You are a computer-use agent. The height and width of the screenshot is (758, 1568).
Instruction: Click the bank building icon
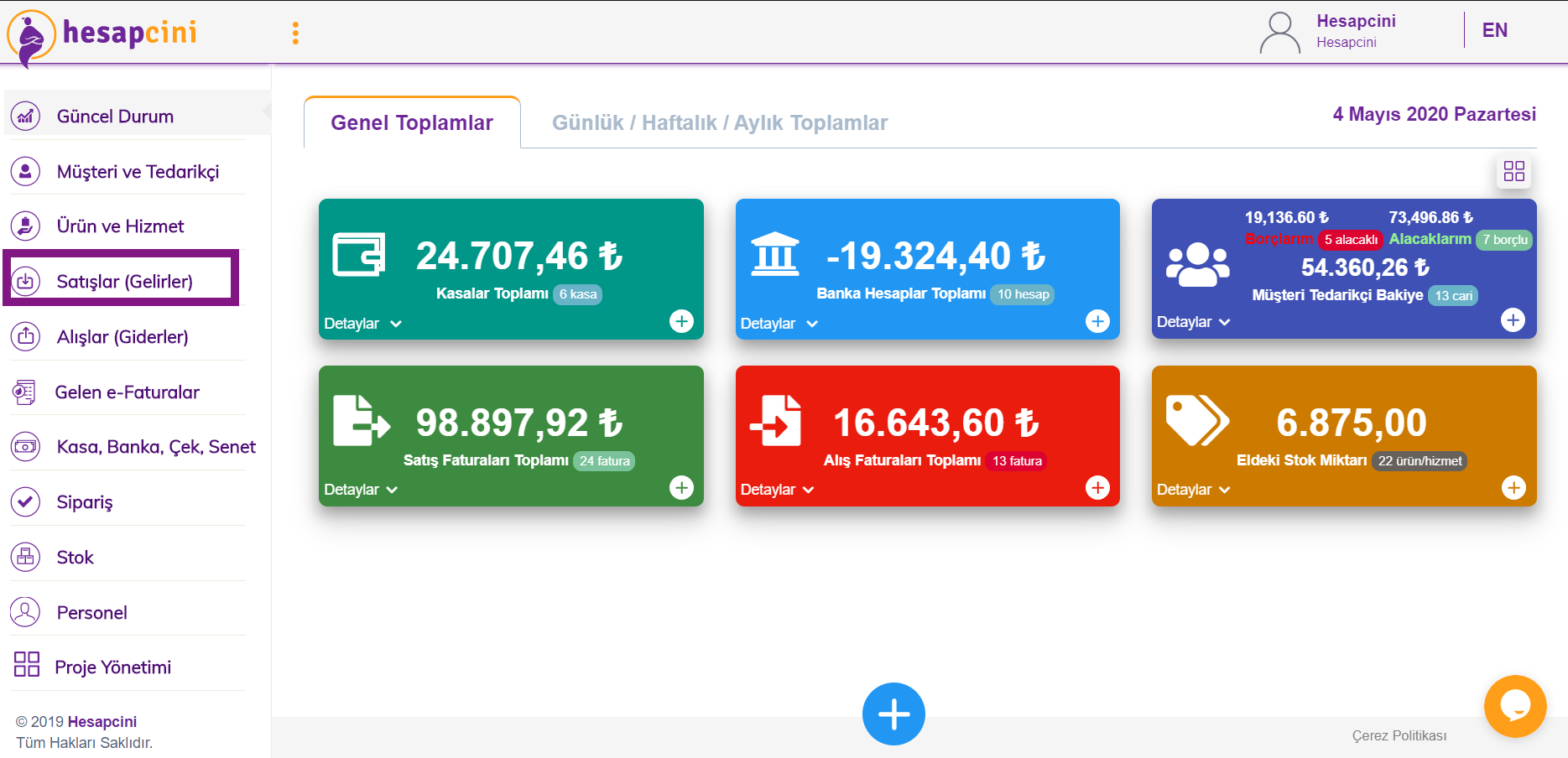pos(775,254)
